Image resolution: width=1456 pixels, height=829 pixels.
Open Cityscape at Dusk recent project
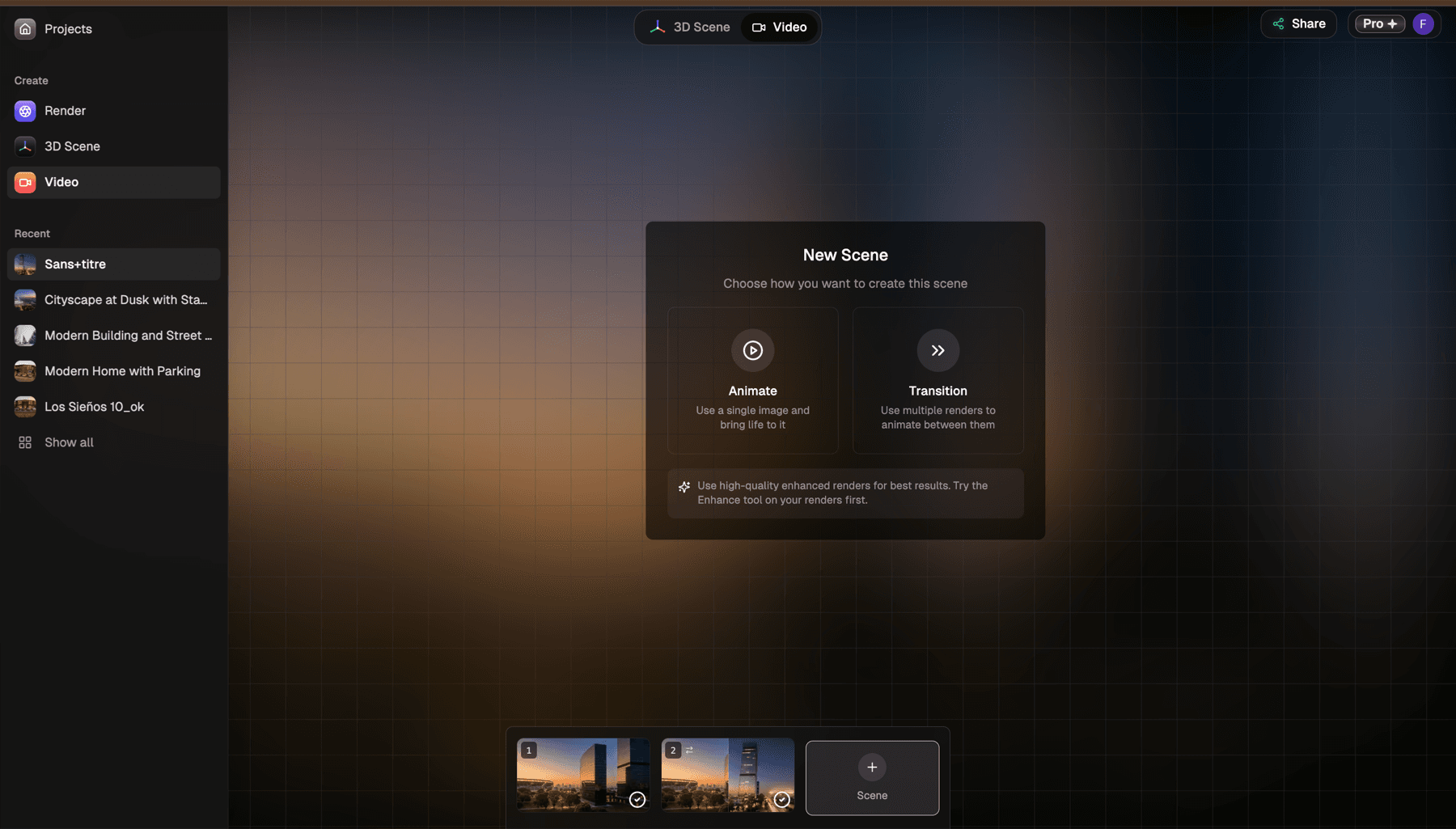[x=113, y=300]
